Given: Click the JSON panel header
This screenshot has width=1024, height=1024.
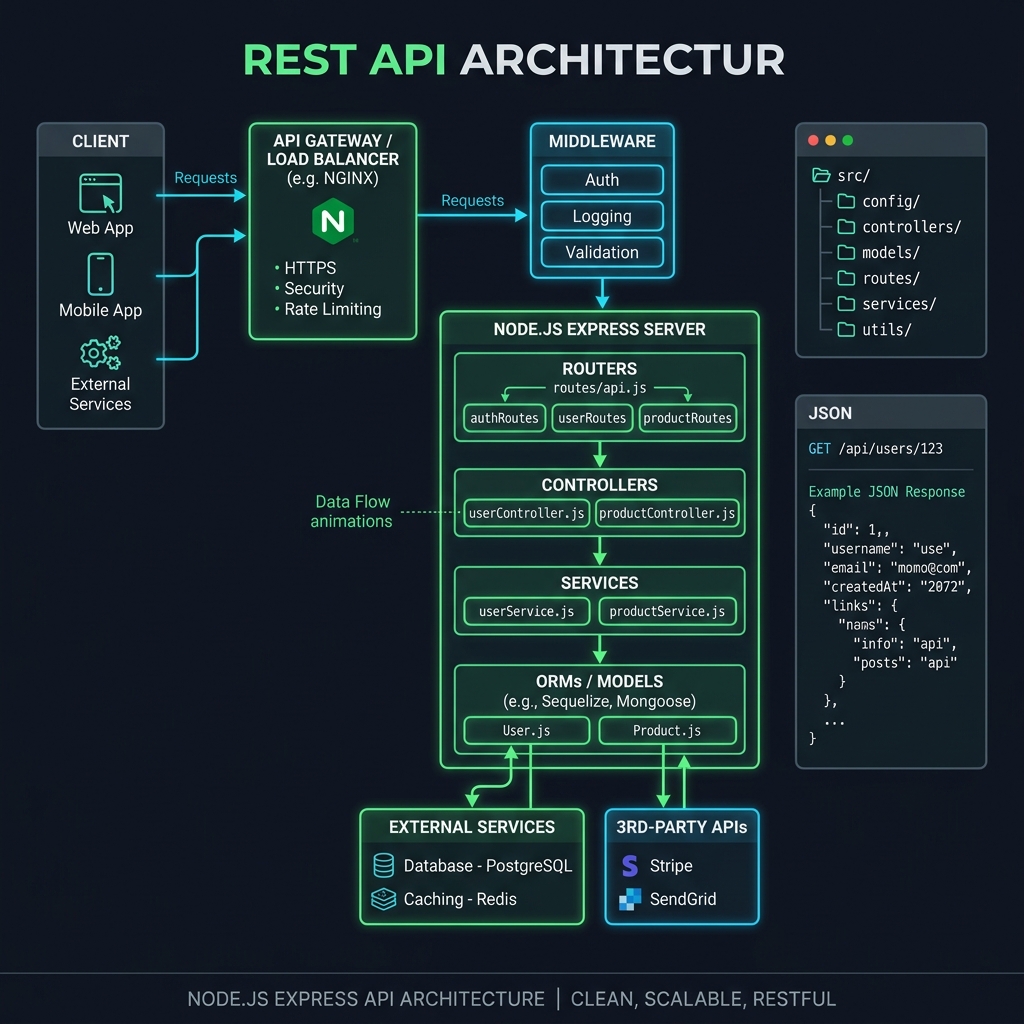Looking at the screenshot, I should [x=891, y=413].
